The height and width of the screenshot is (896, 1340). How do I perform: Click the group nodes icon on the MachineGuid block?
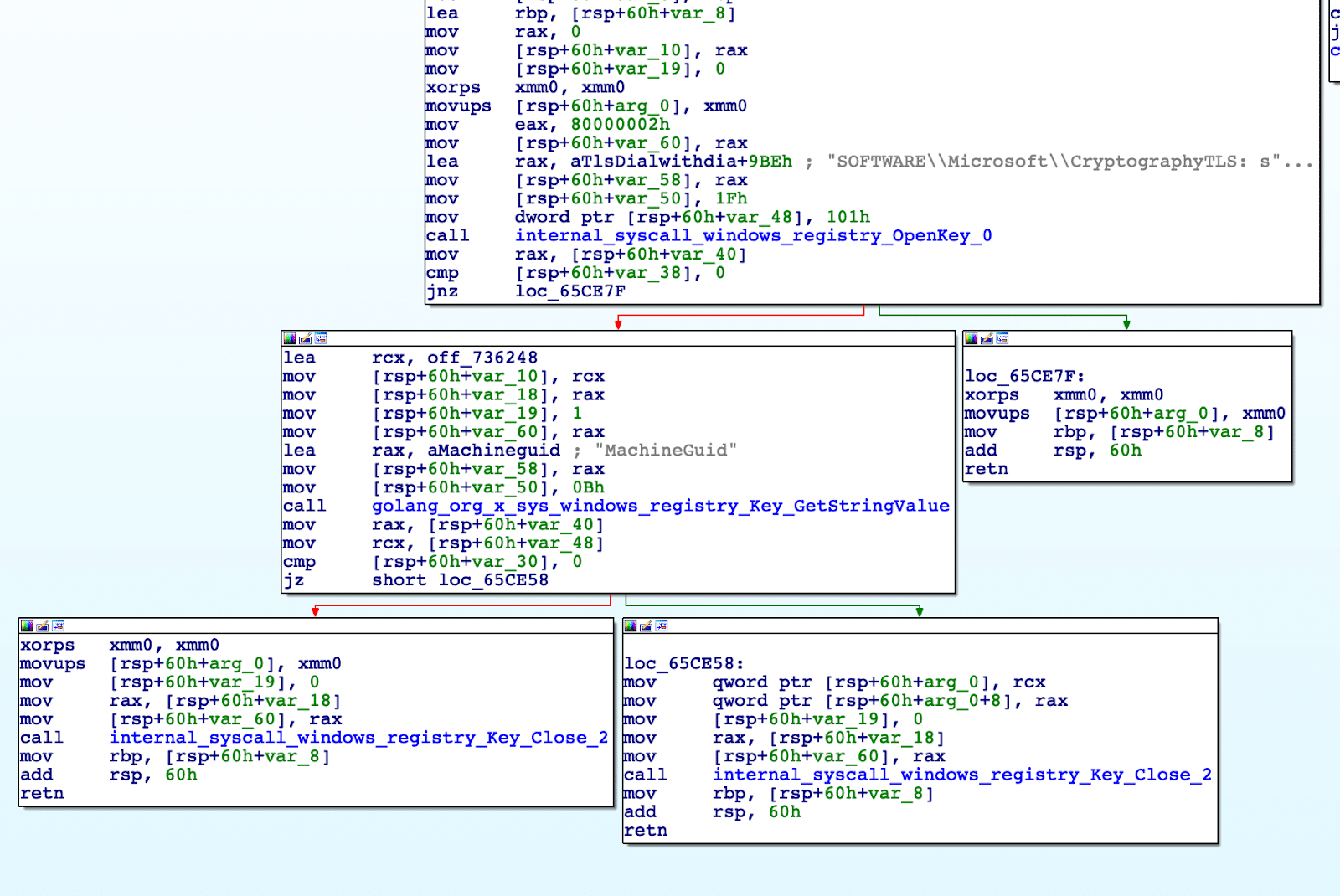coord(321,338)
